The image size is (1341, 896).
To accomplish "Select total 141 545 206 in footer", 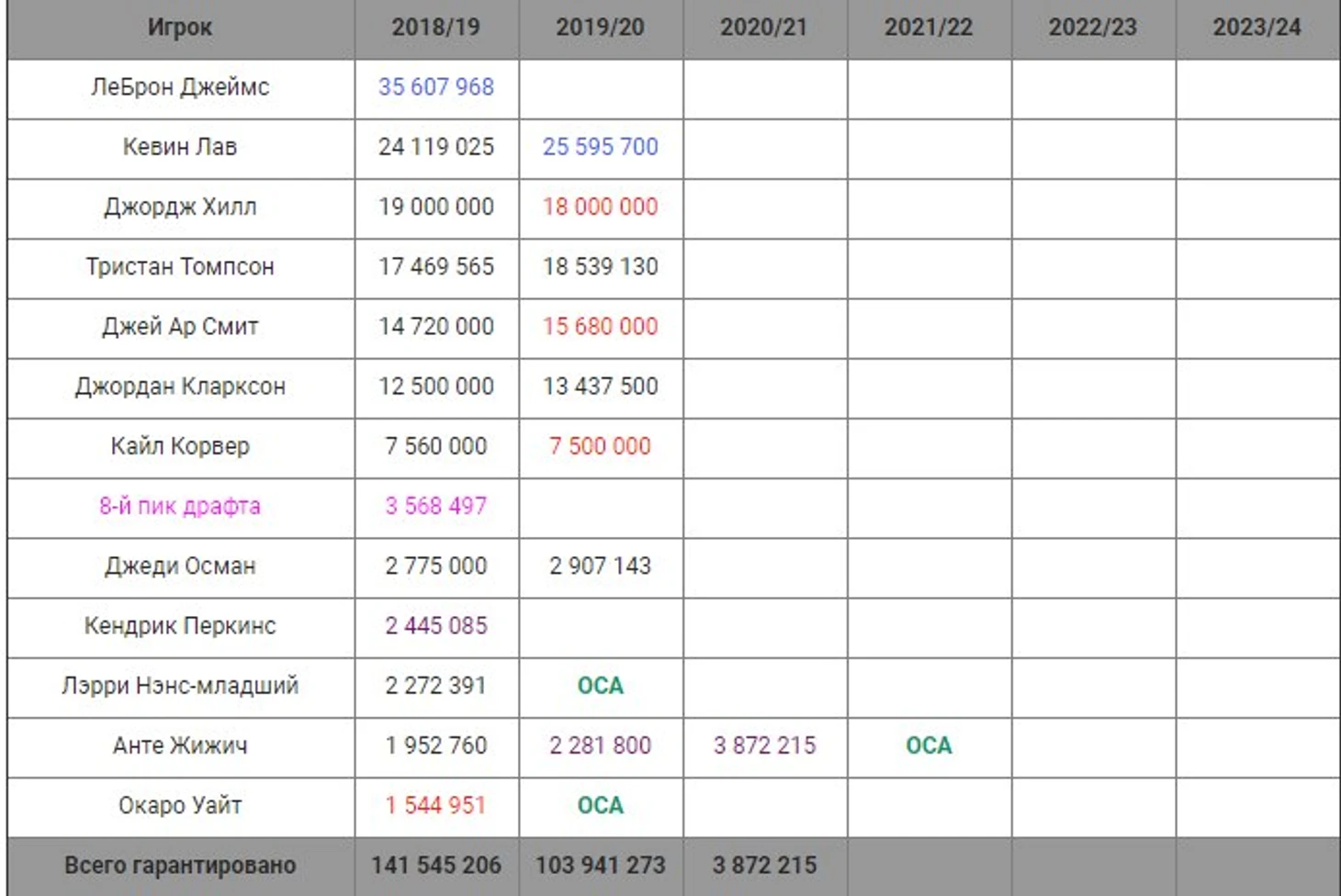I will [436, 866].
